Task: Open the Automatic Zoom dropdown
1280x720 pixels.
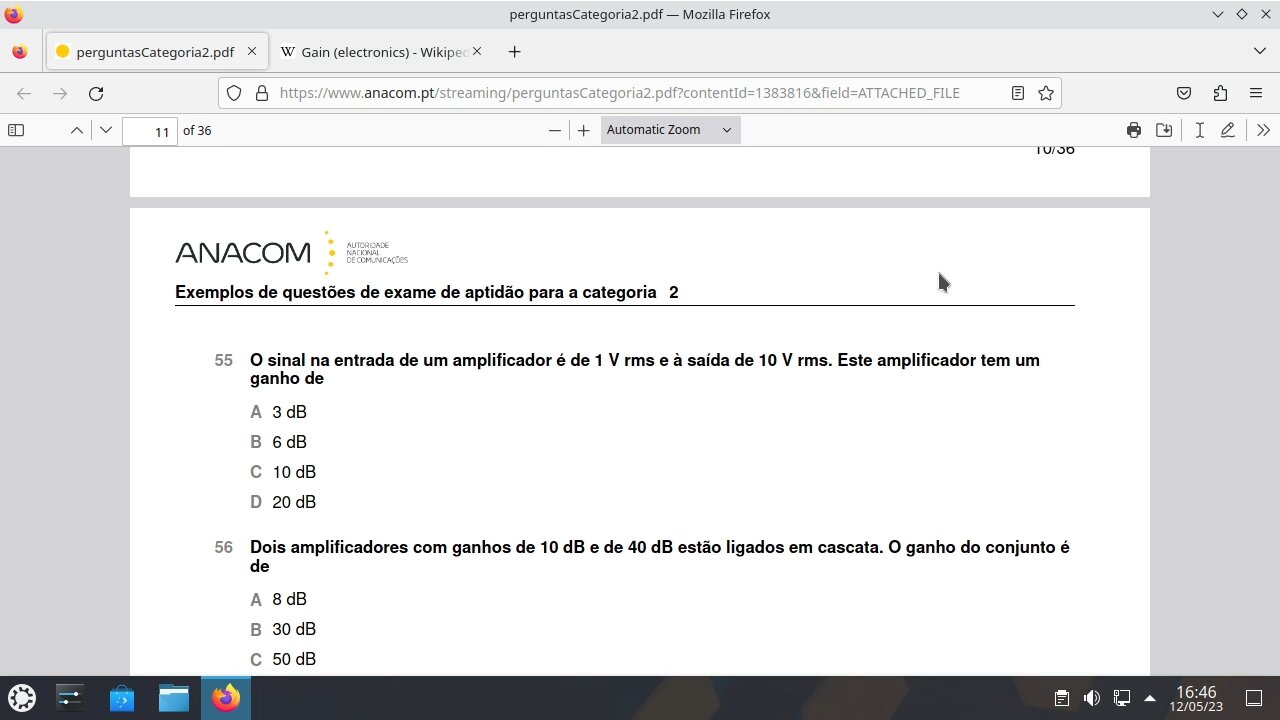Action: tap(670, 130)
